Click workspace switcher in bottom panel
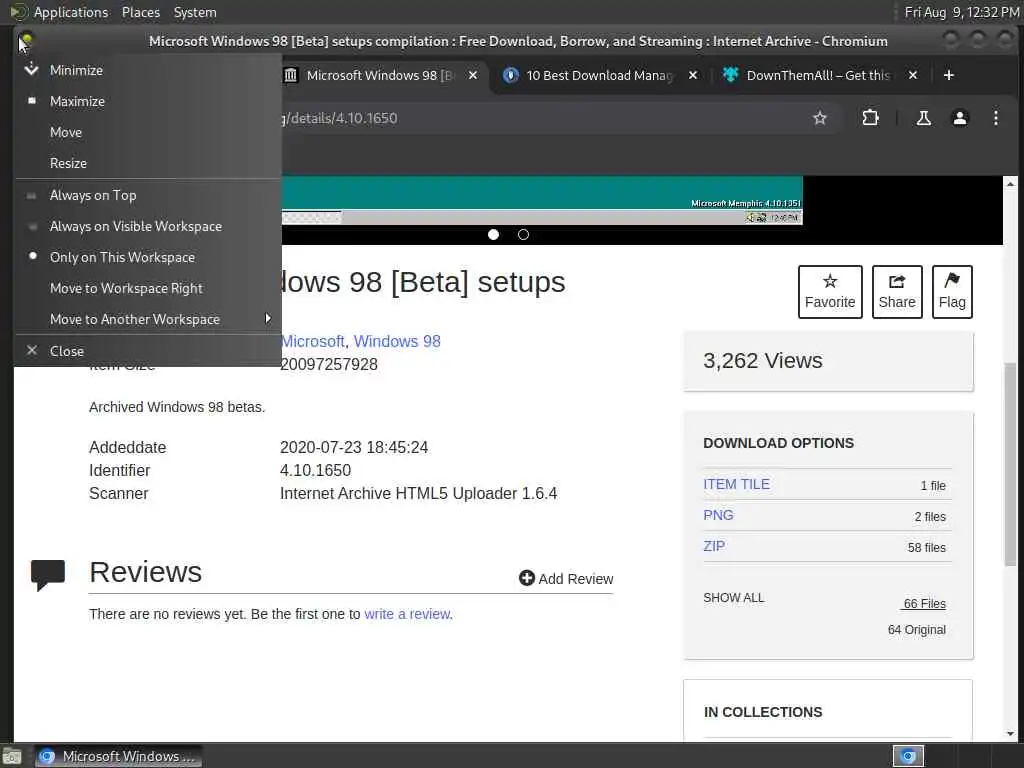This screenshot has height=768, width=1024. [908, 756]
